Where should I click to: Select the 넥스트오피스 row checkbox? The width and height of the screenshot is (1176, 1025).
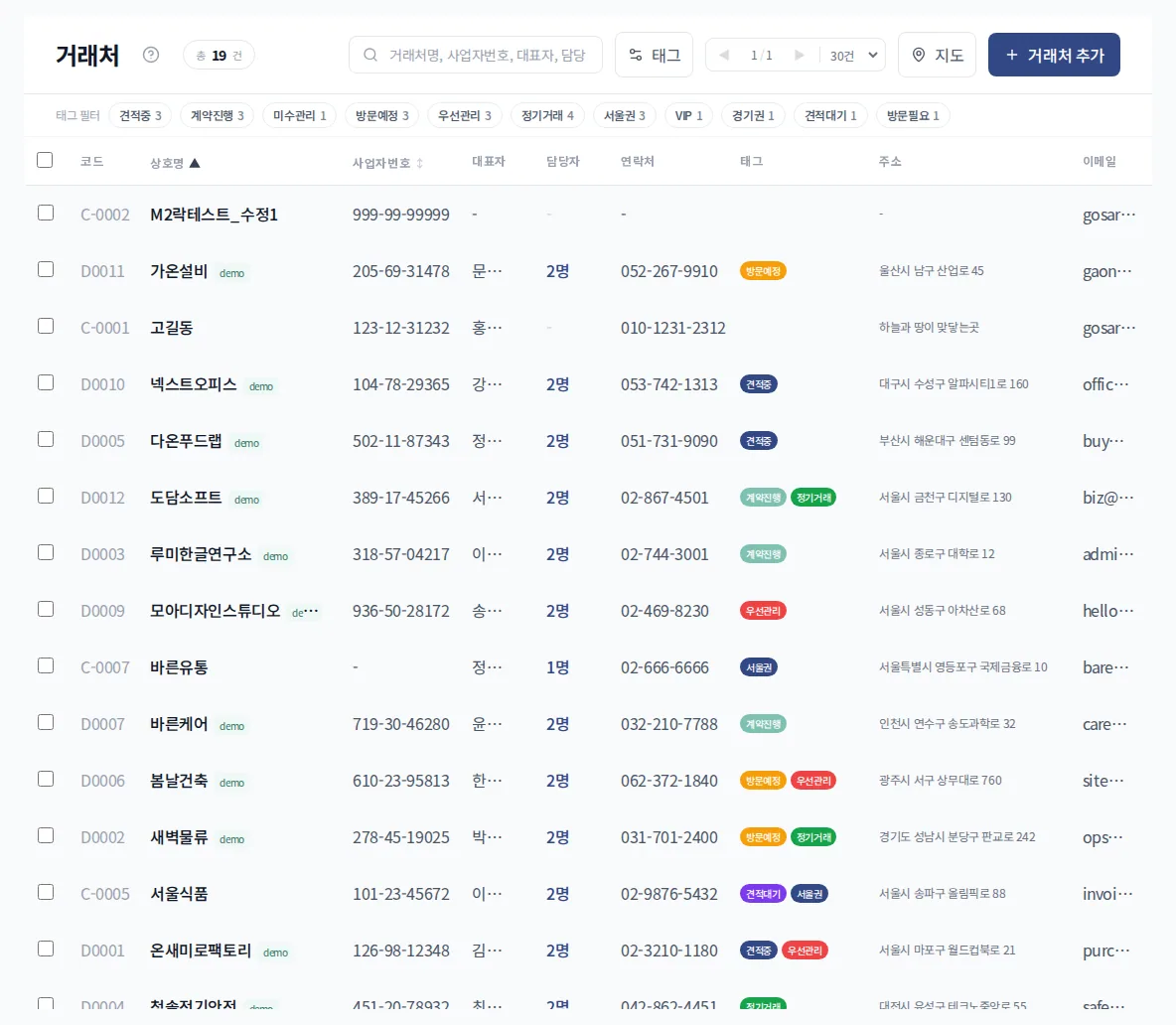tap(46, 382)
